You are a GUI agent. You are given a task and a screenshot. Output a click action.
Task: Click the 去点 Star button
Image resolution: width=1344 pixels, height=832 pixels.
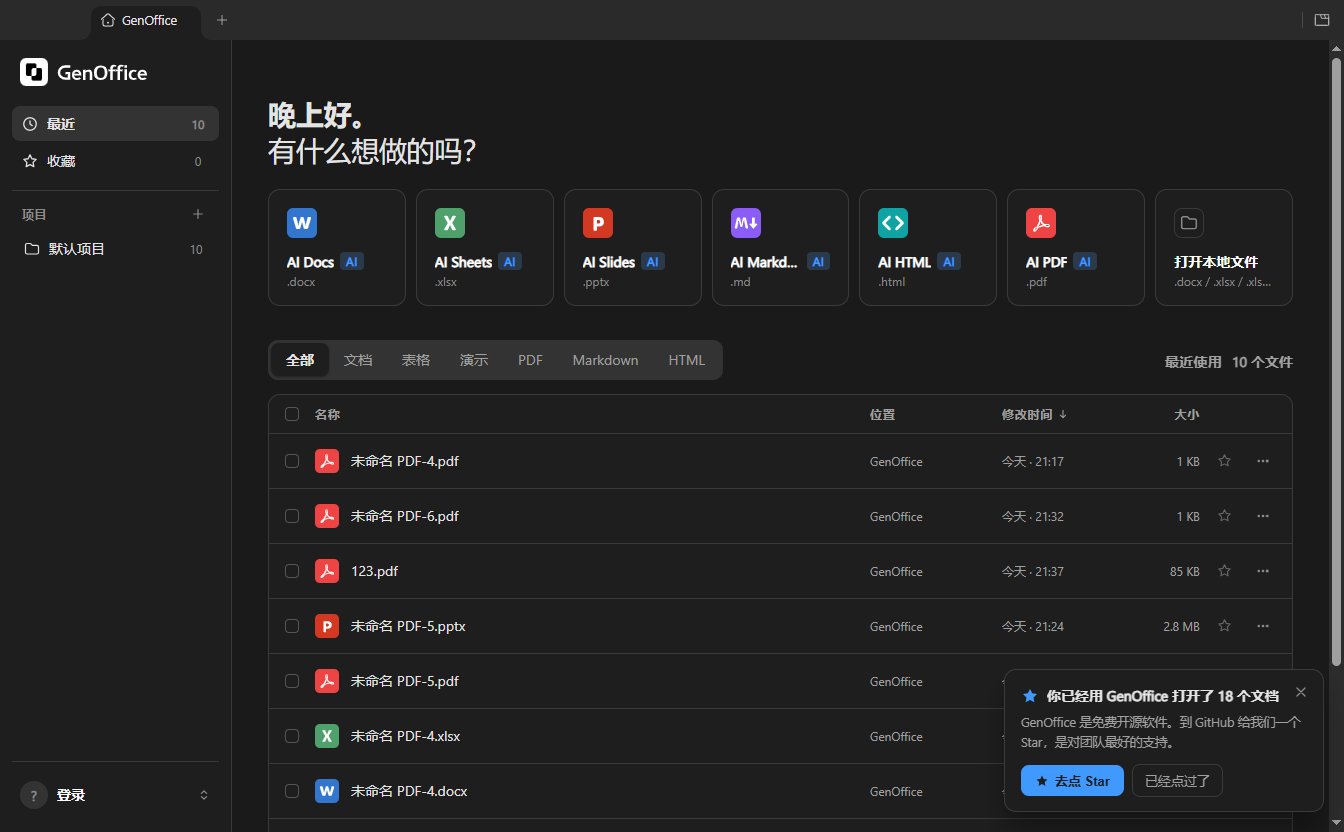click(x=1072, y=781)
